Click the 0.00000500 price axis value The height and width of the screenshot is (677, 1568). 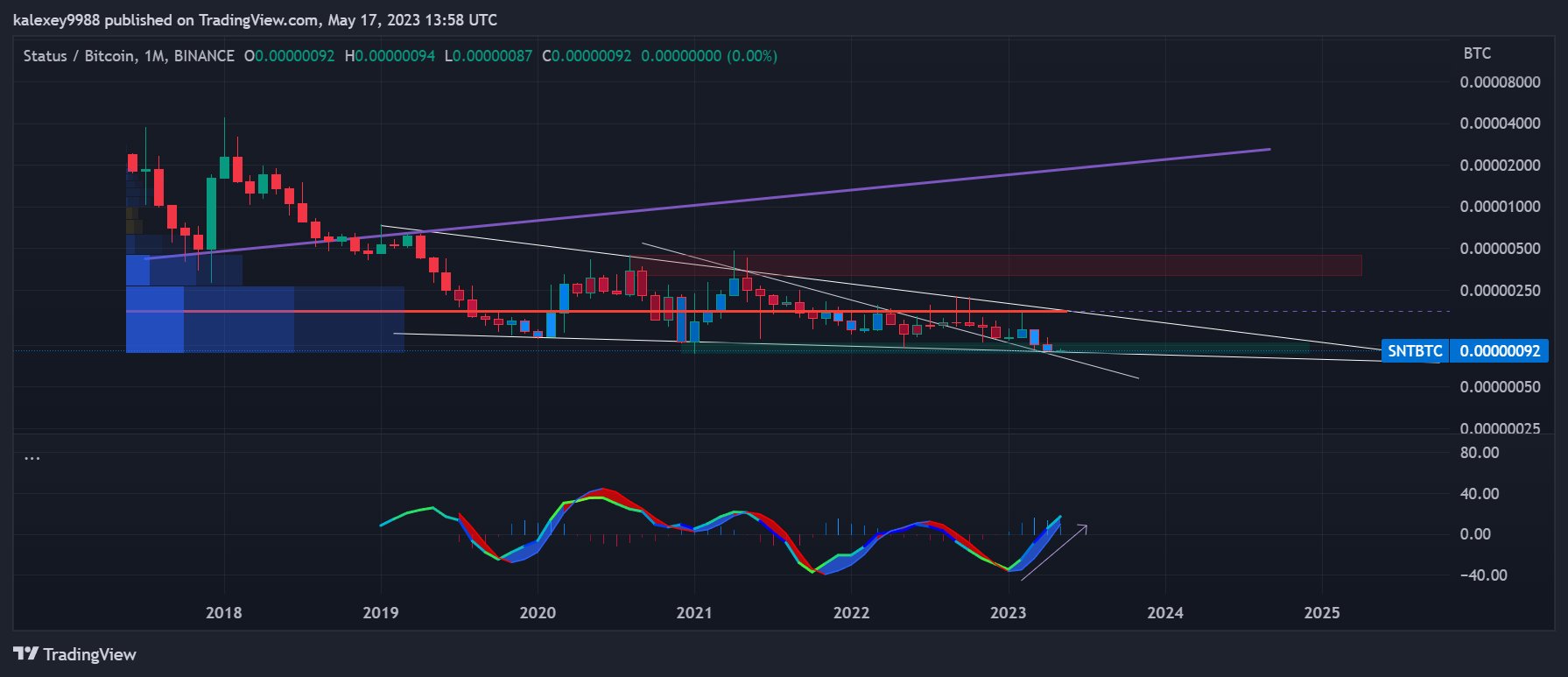coord(1500,249)
